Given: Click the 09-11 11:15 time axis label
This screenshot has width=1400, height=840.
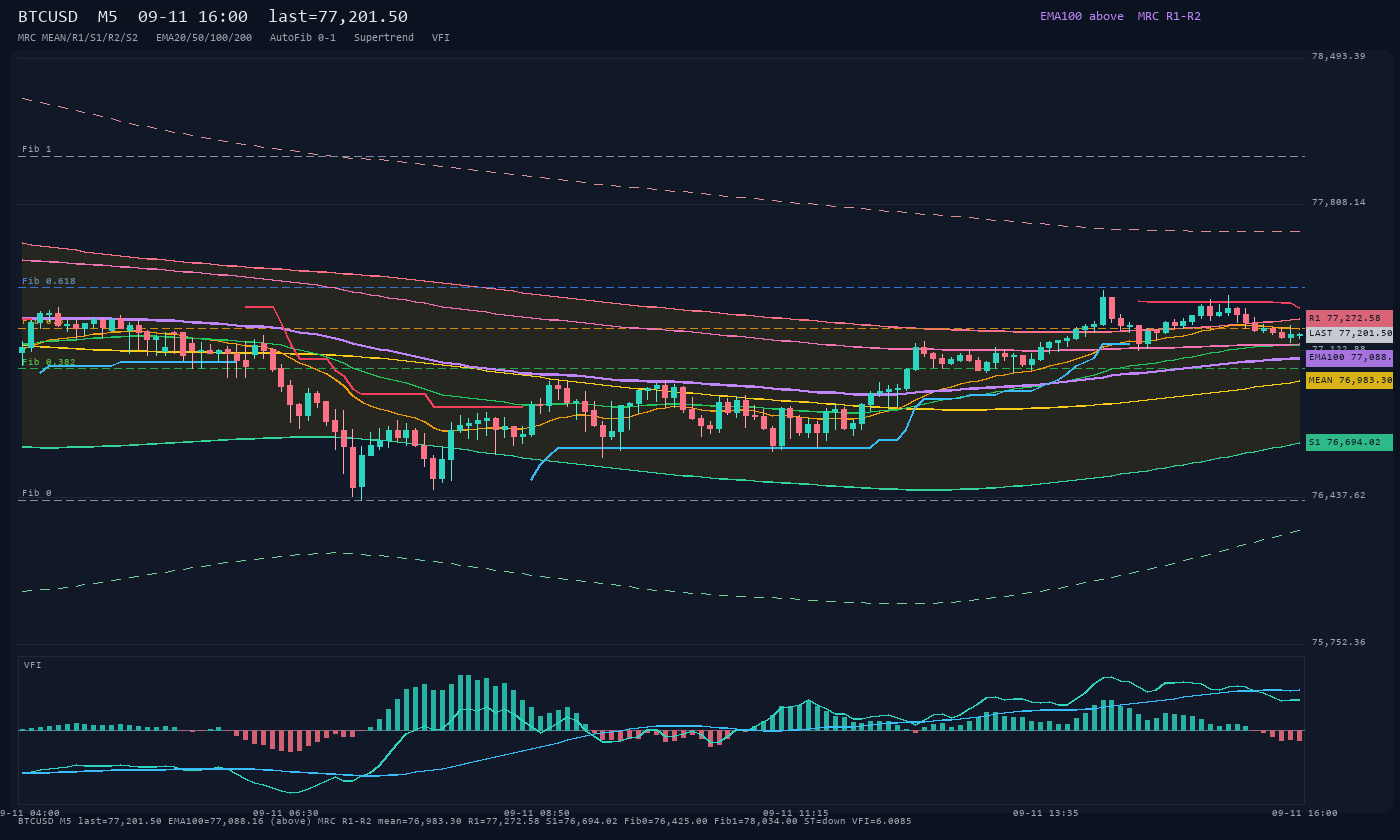Looking at the screenshot, I should (x=795, y=813).
